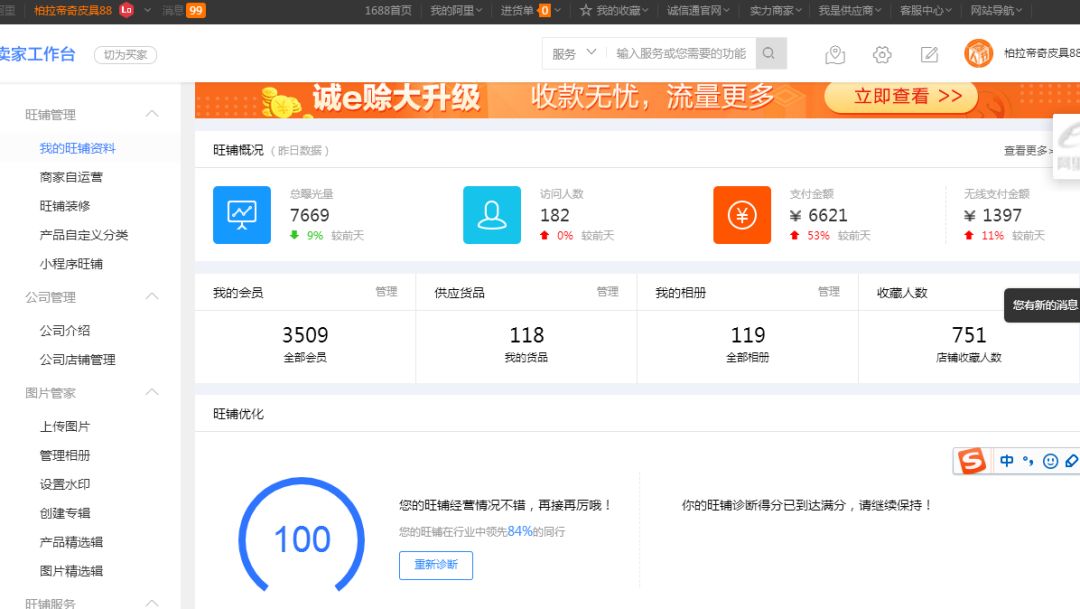Collapse the 旺铺管理 sidebar section
The width and height of the screenshot is (1080, 609).
152,114
